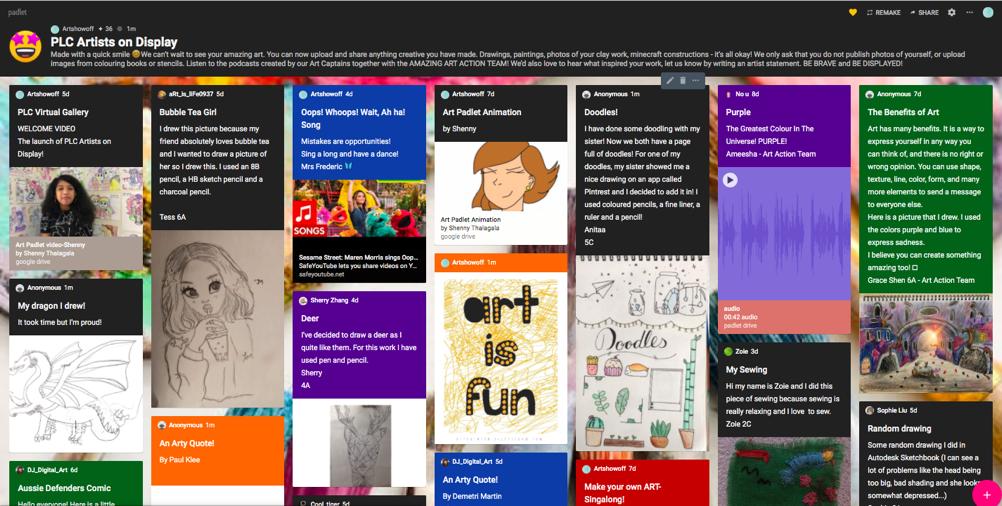Open the Bubble Tea Girl sketch image

pyautogui.click(x=217, y=318)
